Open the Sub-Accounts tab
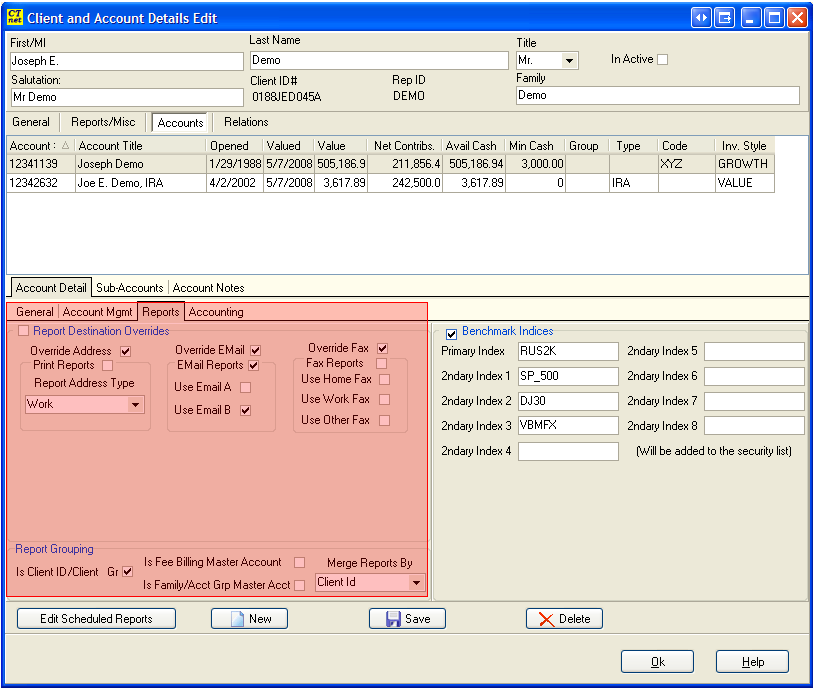The image size is (813, 688). (130, 288)
